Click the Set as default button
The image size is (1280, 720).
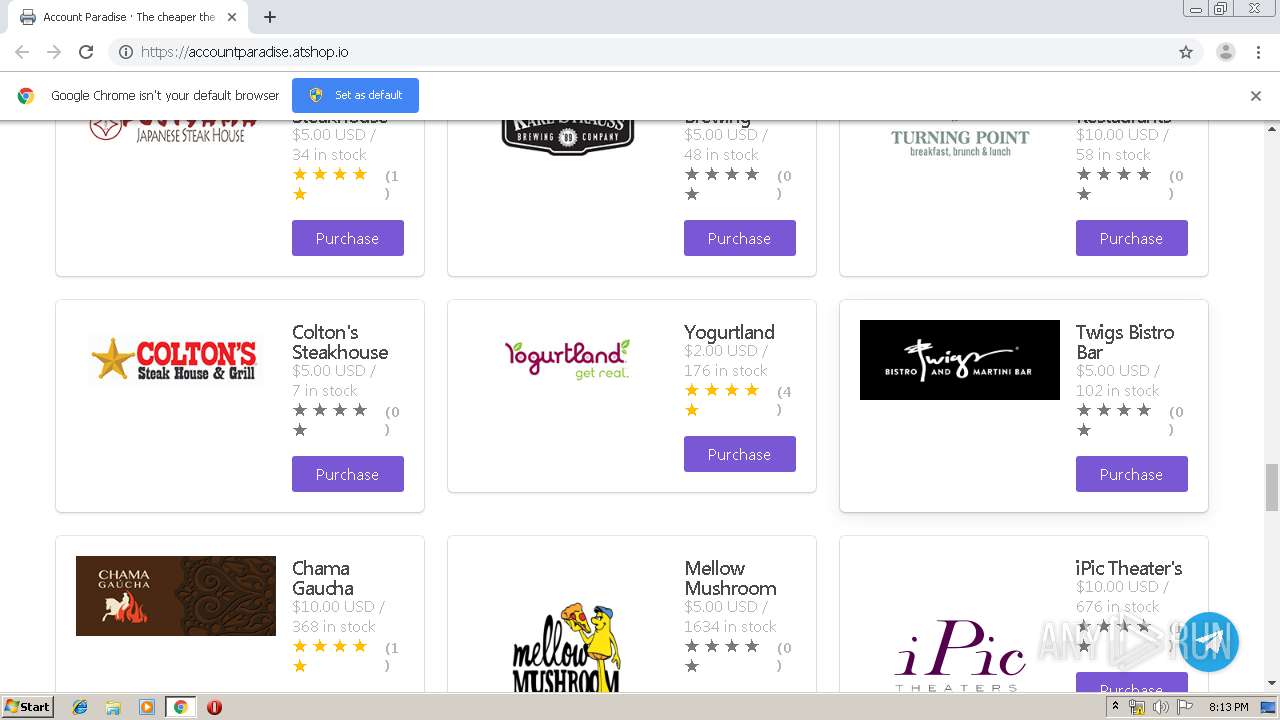pyautogui.click(x=355, y=95)
